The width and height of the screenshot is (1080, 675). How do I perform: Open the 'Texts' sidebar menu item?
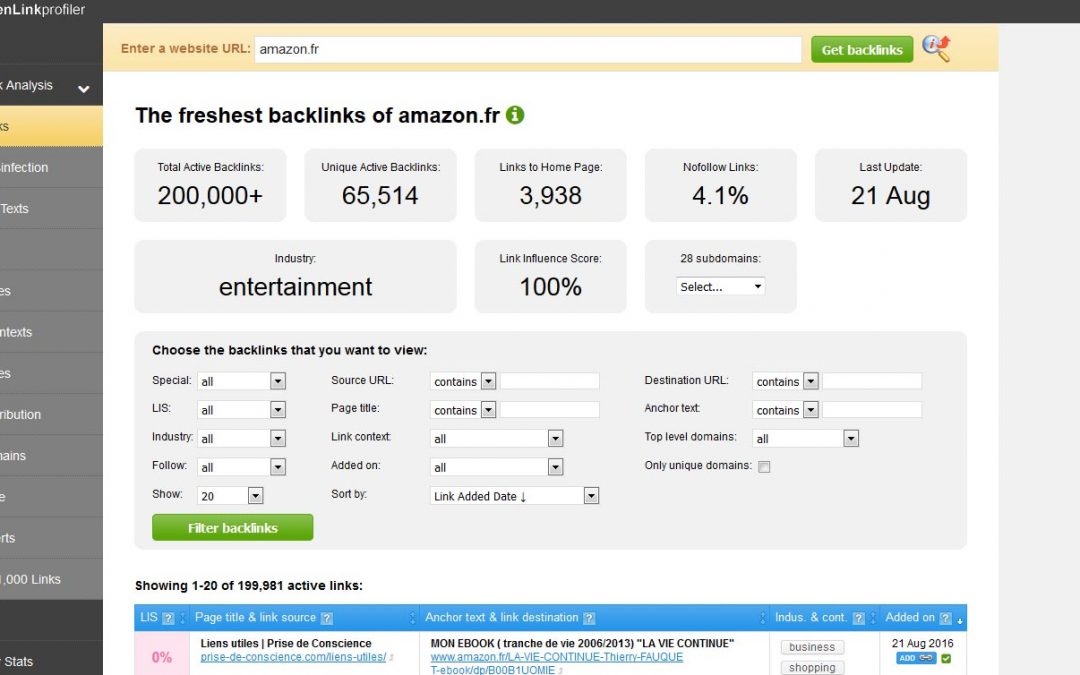51,209
